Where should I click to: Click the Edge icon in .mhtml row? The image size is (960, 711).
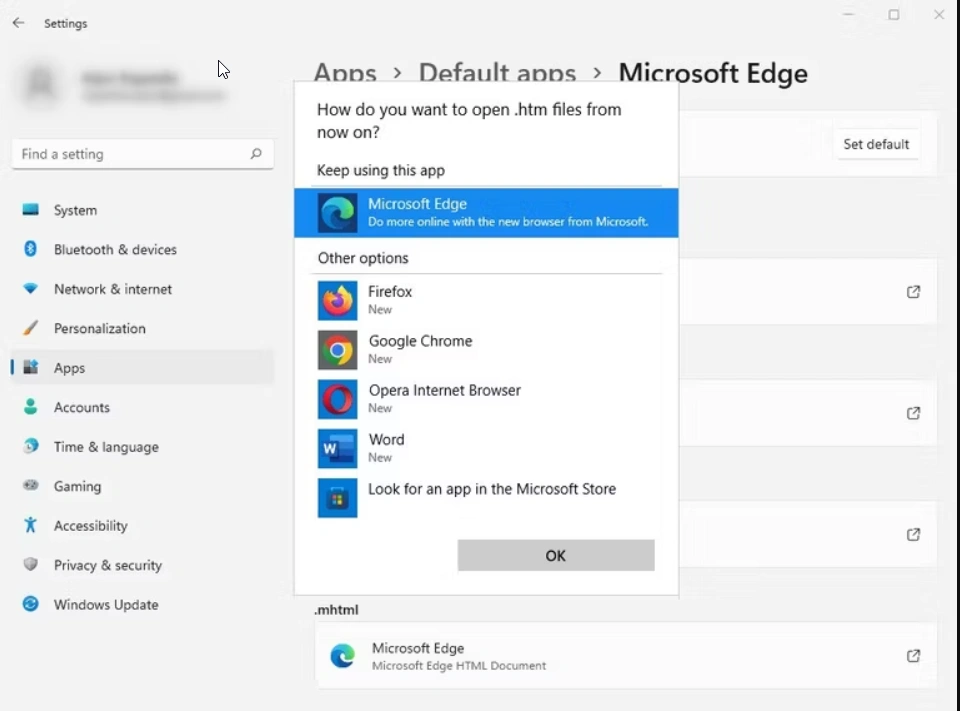click(x=342, y=656)
